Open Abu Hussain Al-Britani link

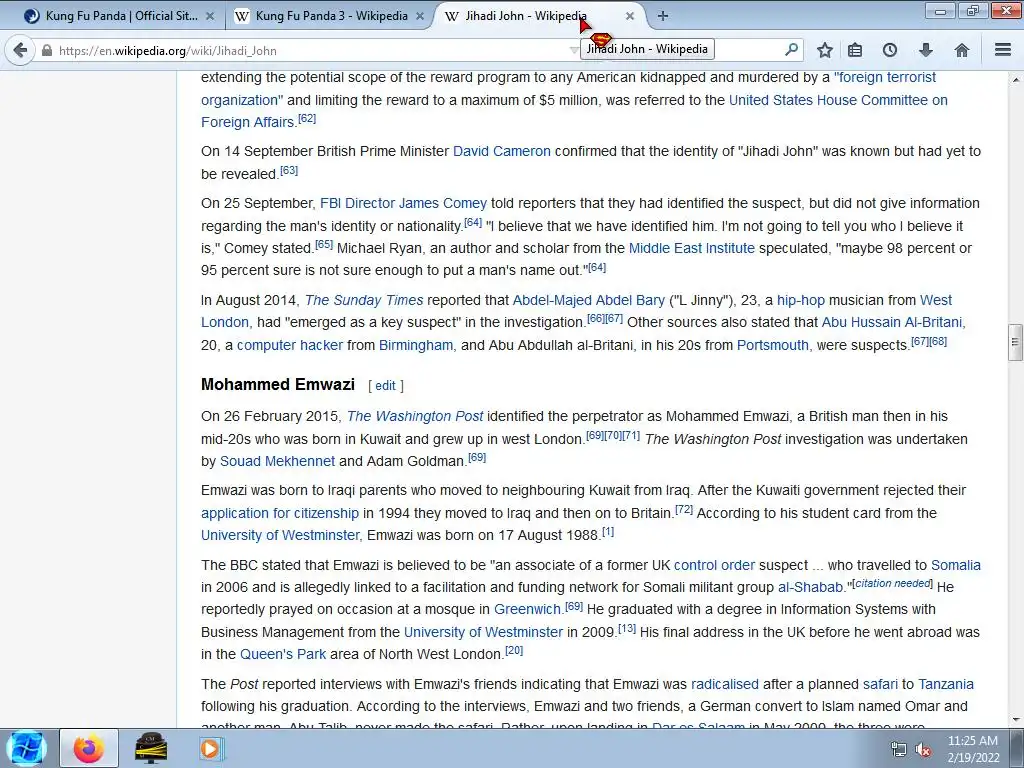click(x=891, y=322)
